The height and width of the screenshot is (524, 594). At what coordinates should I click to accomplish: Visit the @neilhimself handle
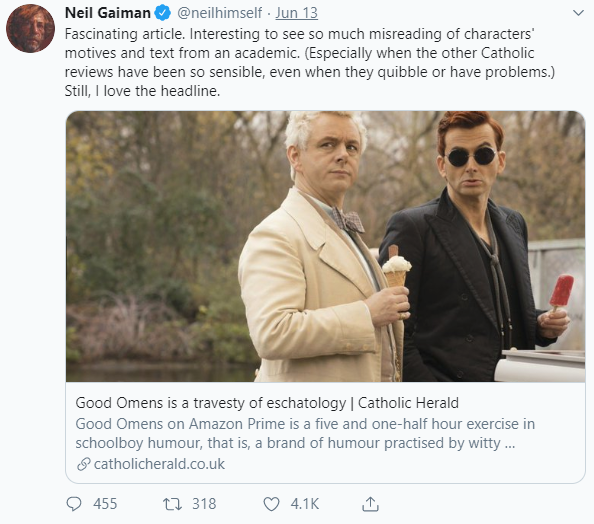(x=219, y=13)
